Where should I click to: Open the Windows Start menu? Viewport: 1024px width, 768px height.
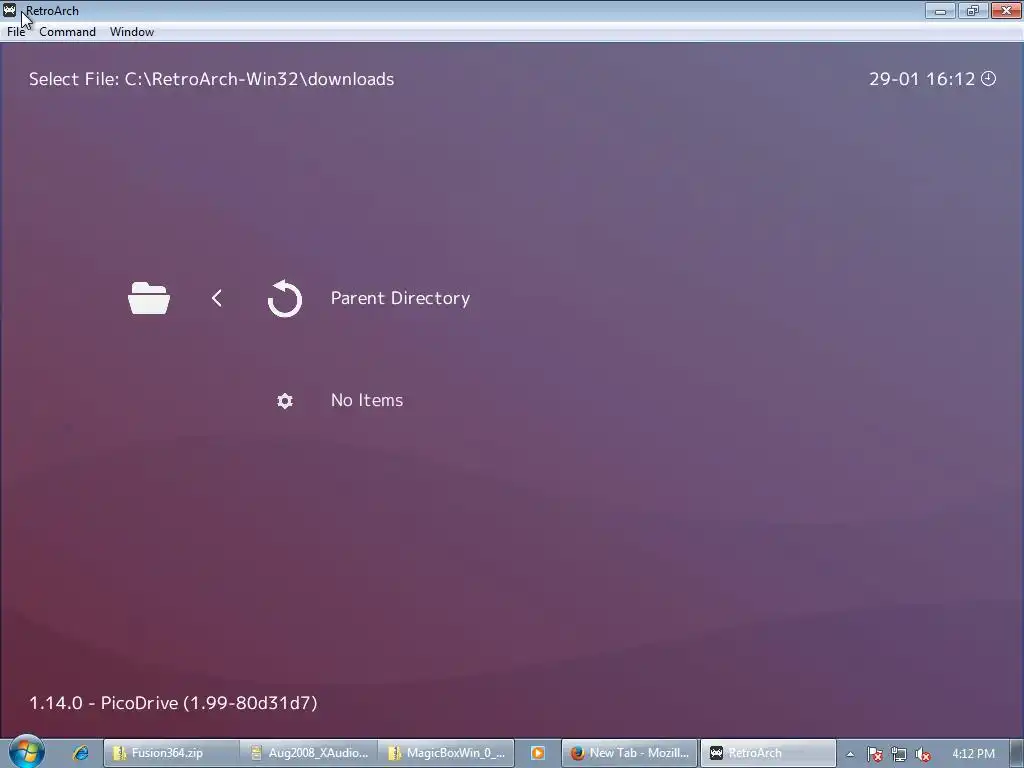pyautogui.click(x=26, y=752)
